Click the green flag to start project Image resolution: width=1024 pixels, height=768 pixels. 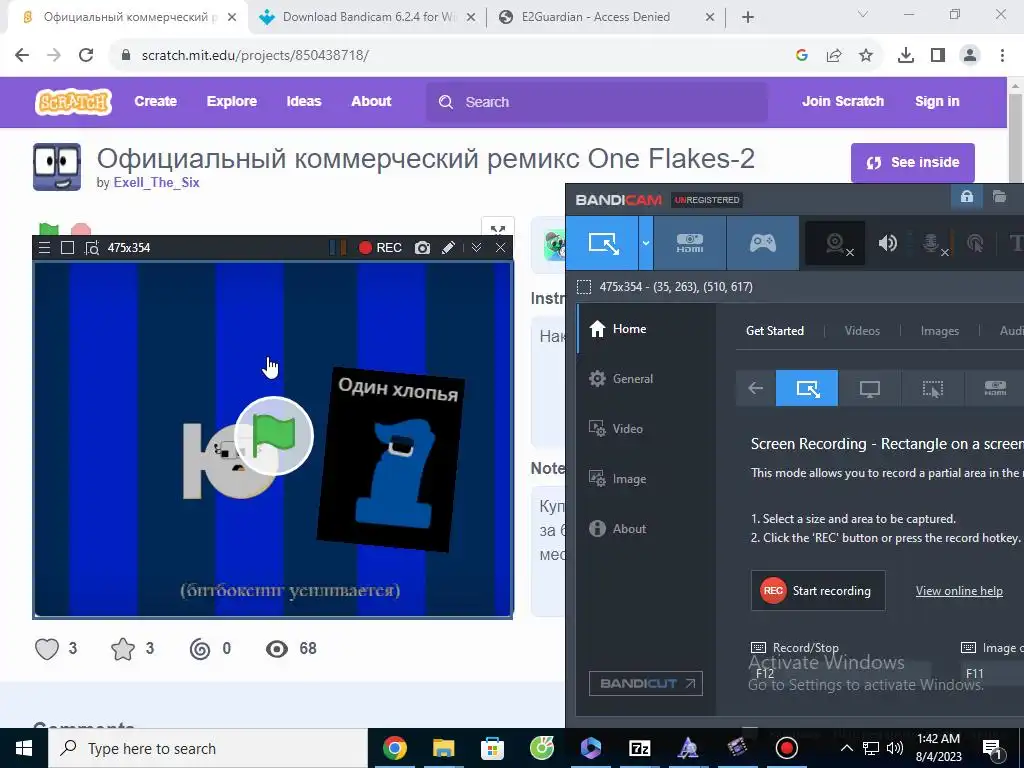tap(274, 436)
